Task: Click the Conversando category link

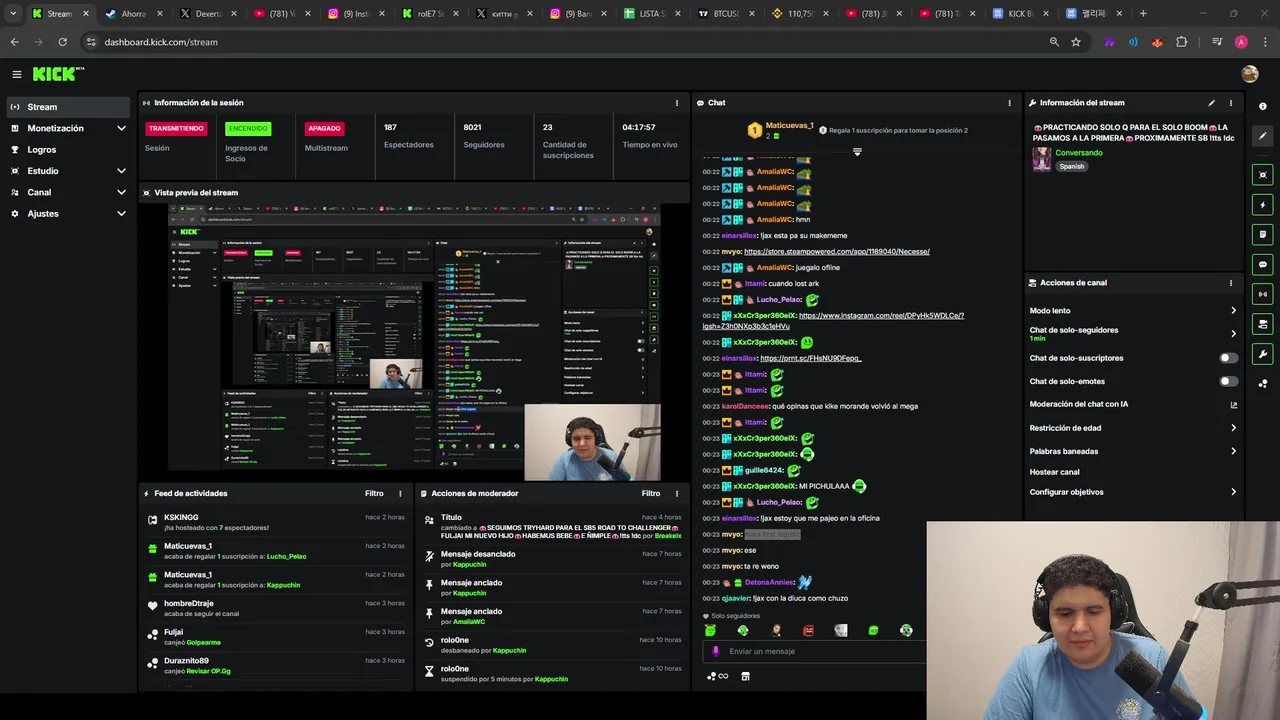Action: click(x=1079, y=153)
